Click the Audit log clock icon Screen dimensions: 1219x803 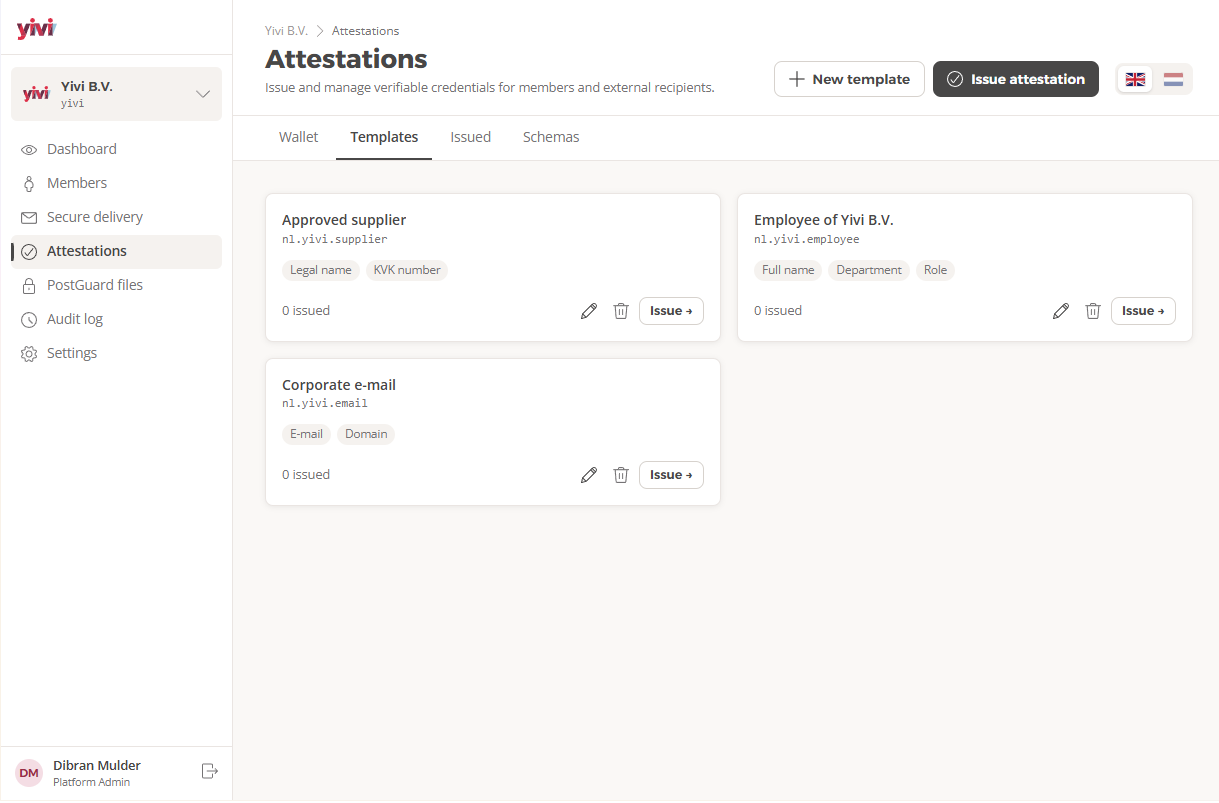[29, 319]
